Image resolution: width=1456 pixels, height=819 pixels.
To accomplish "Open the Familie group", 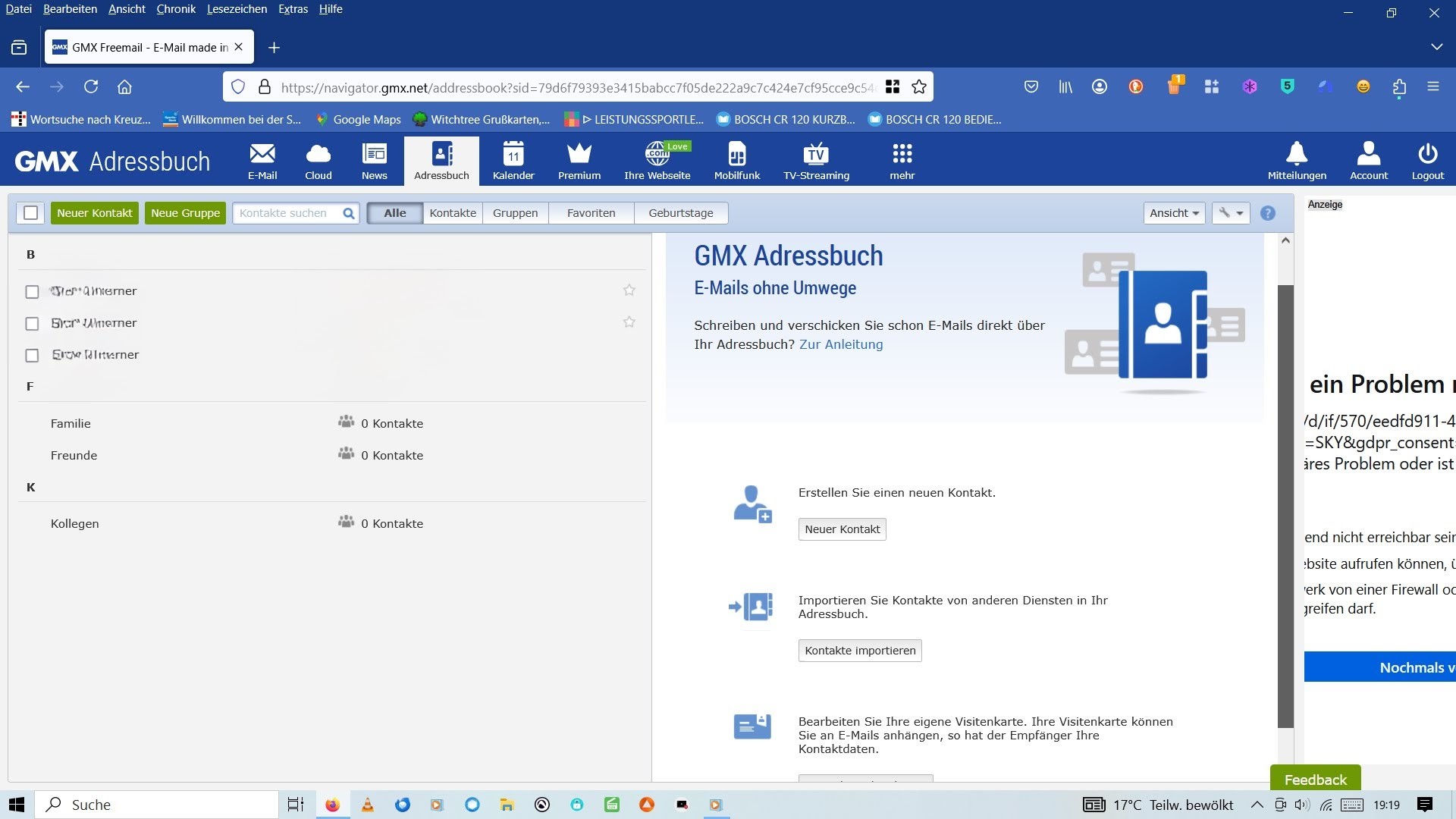I will pos(71,424).
